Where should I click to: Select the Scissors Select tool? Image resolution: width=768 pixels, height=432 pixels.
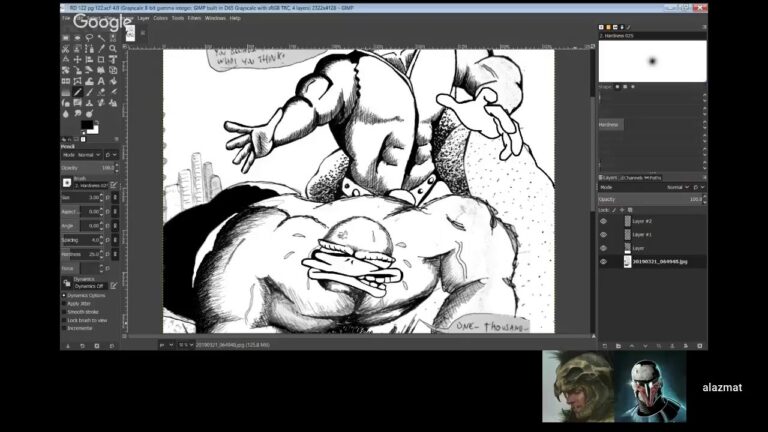pyautogui.click(x=66, y=48)
